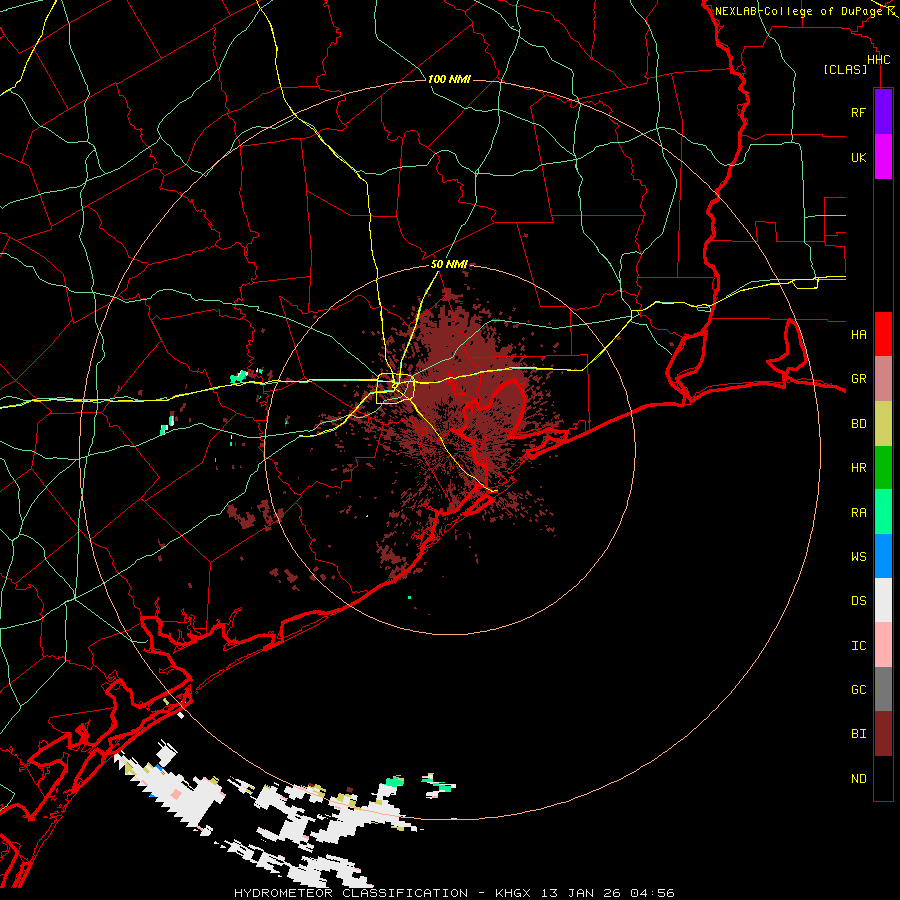Image resolution: width=900 pixels, height=900 pixels.
Task: Select the GC gray legend swatch
Action: click(883, 689)
